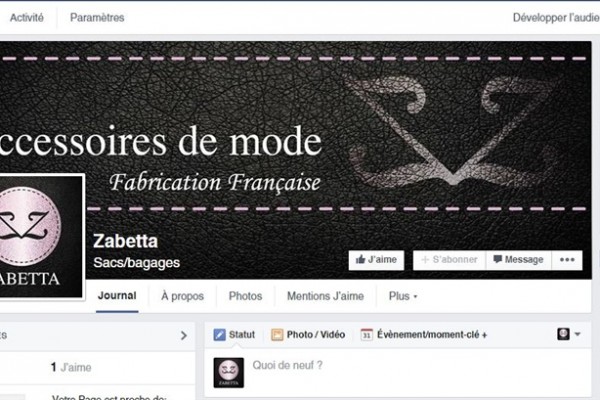This screenshot has height=400, width=600.
Task: Click the thumbs-up J'aime button
Action: [x=376, y=260]
